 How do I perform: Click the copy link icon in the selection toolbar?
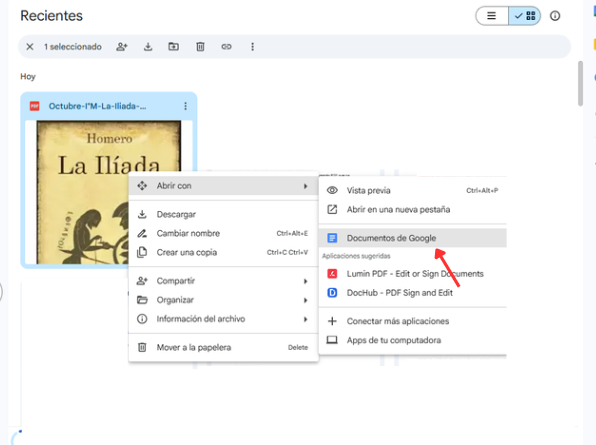[x=227, y=47]
